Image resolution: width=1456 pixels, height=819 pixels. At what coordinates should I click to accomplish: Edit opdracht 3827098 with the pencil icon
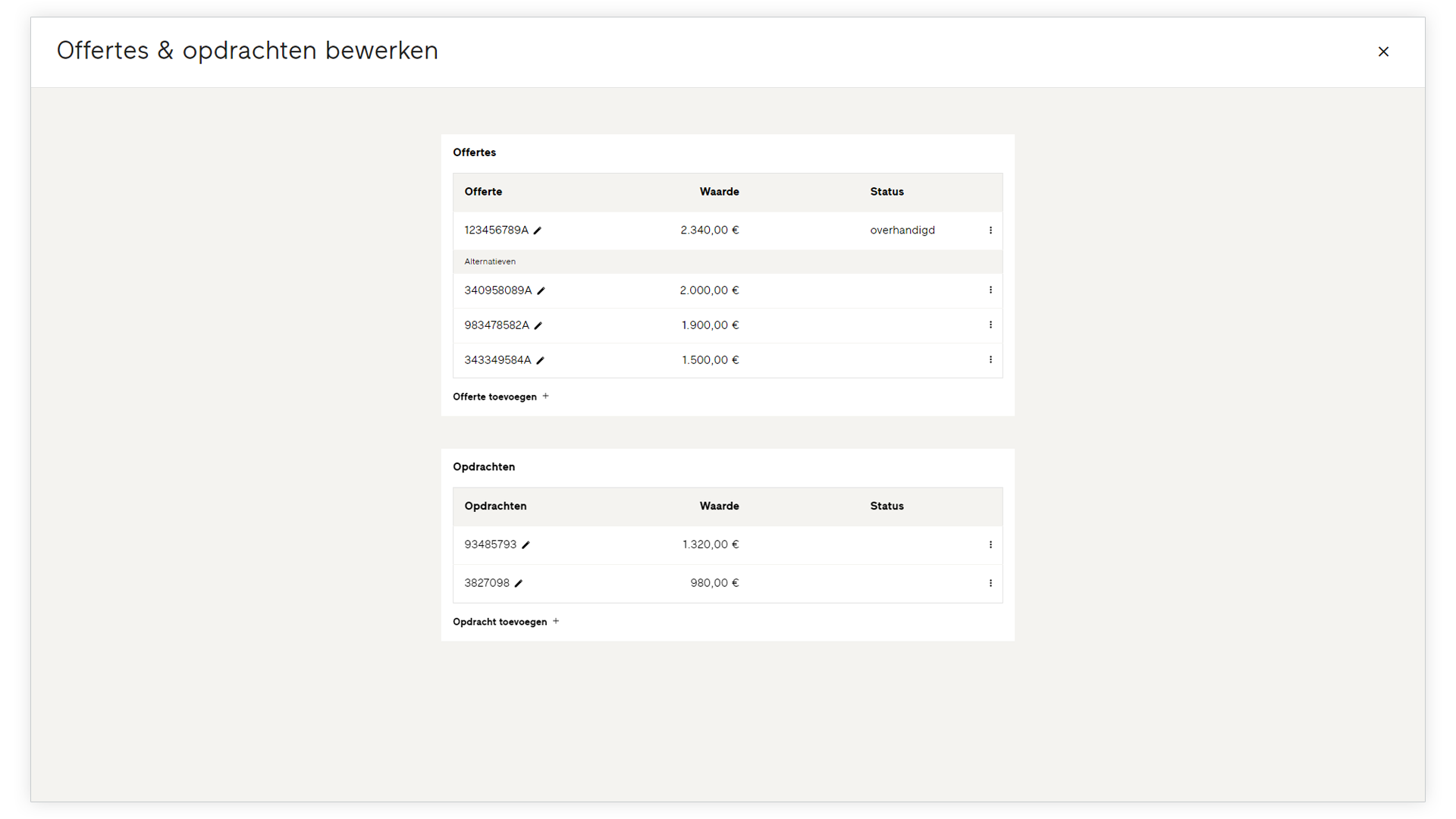519,584
